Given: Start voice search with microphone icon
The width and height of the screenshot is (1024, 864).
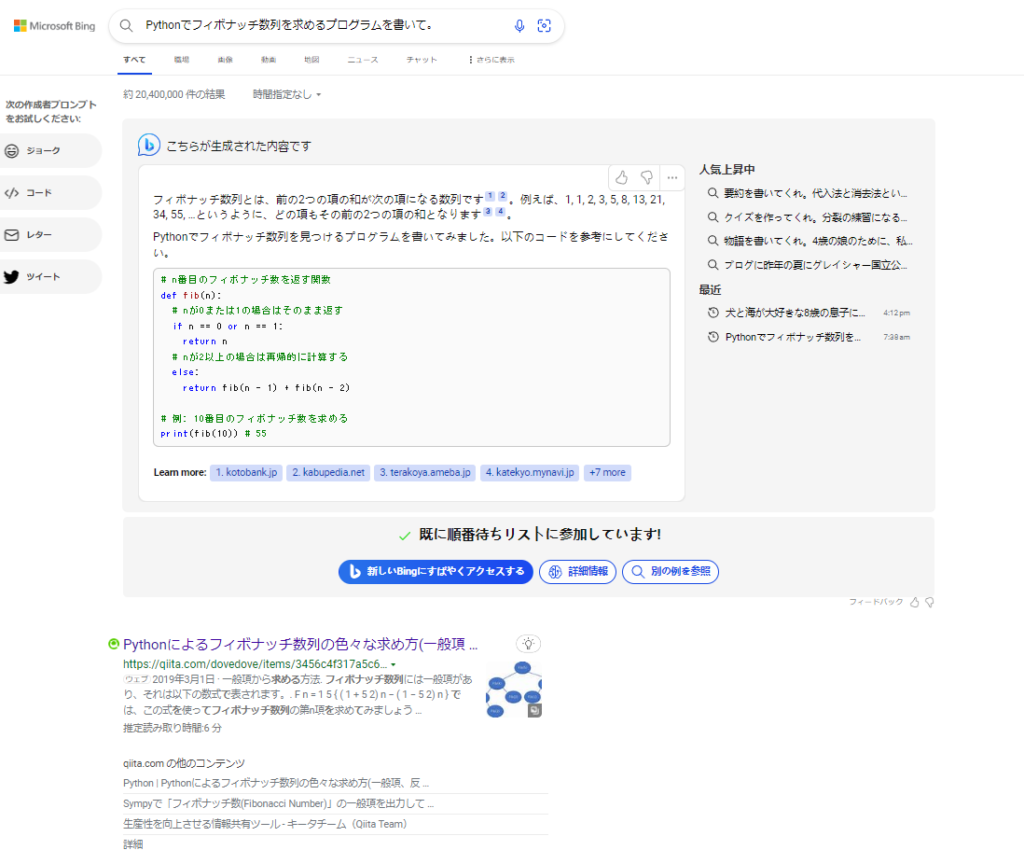Looking at the screenshot, I should [x=519, y=25].
